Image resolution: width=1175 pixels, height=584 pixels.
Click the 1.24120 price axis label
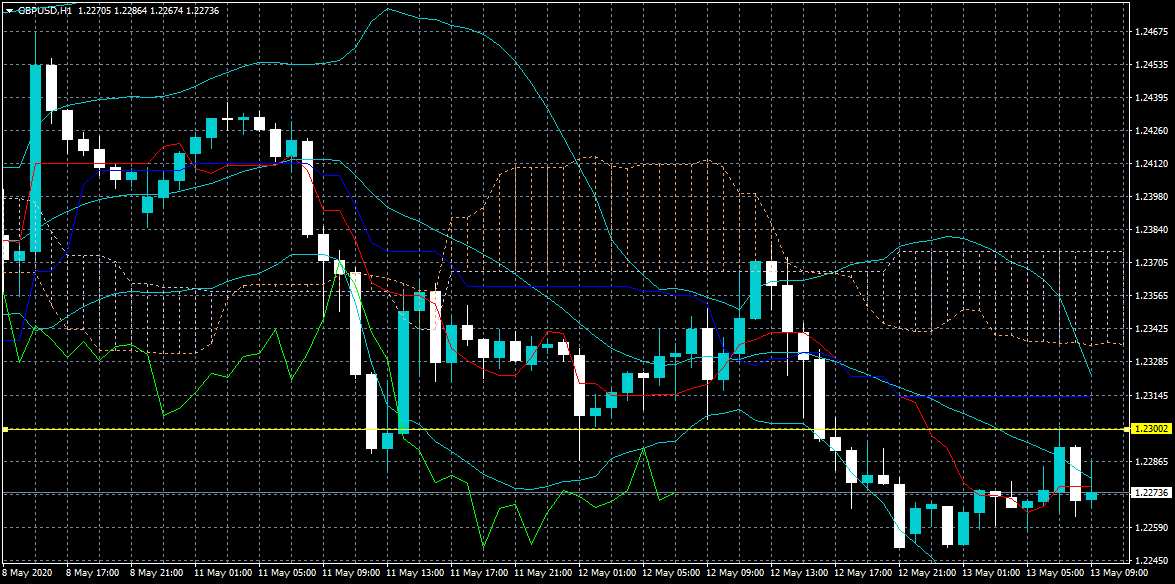coord(1150,163)
